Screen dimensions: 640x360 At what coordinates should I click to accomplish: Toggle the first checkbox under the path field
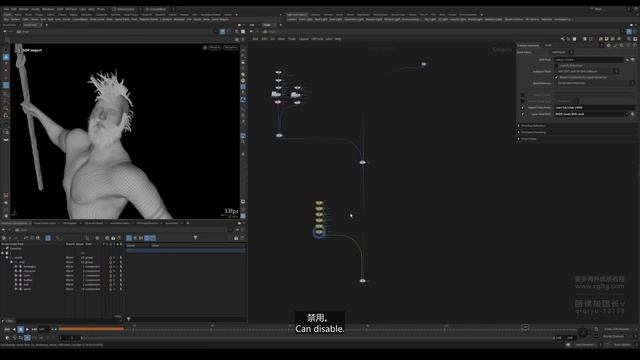pyautogui.click(x=556, y=65)
